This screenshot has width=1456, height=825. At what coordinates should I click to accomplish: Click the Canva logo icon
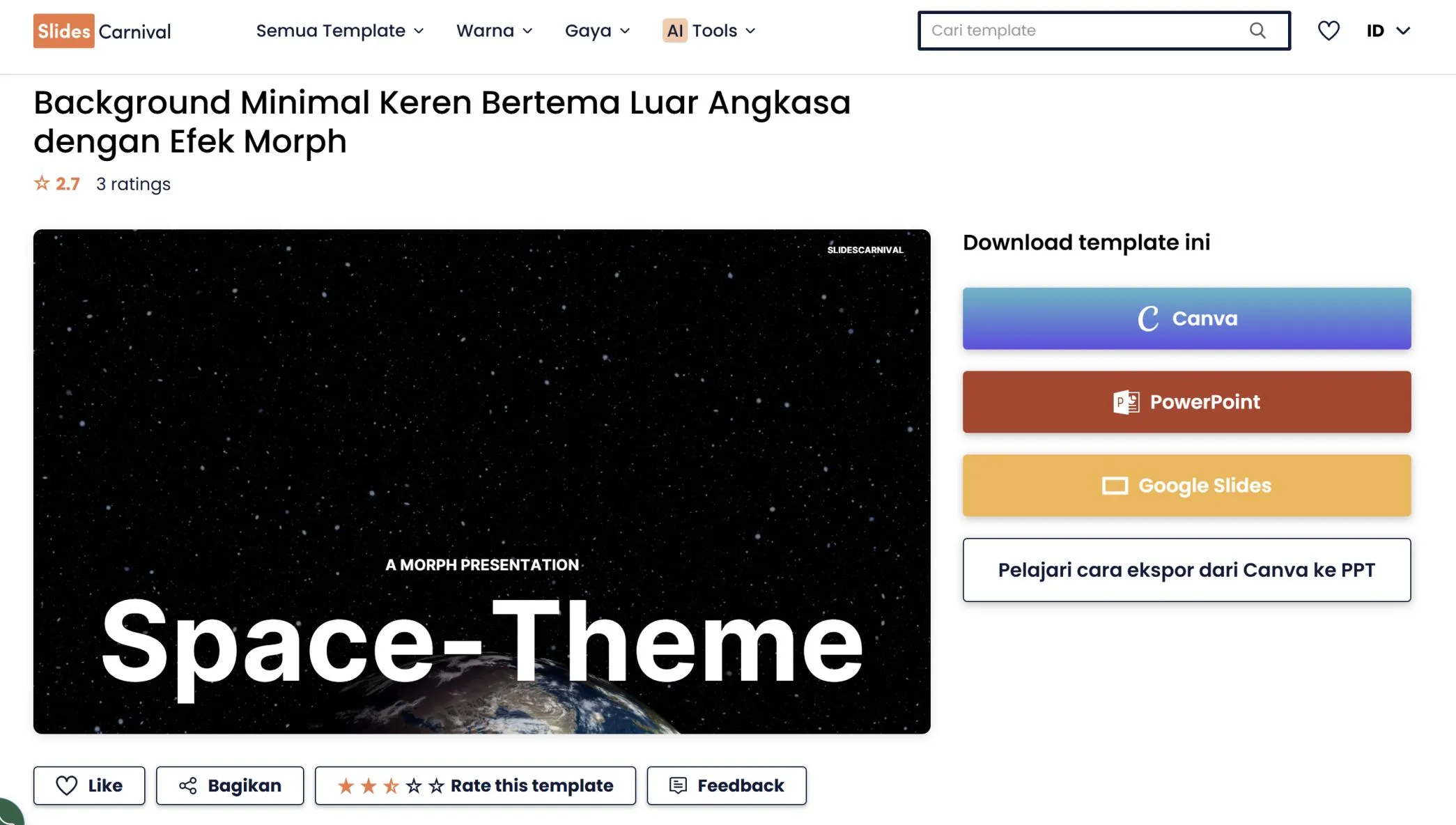tap(1147, 318)
